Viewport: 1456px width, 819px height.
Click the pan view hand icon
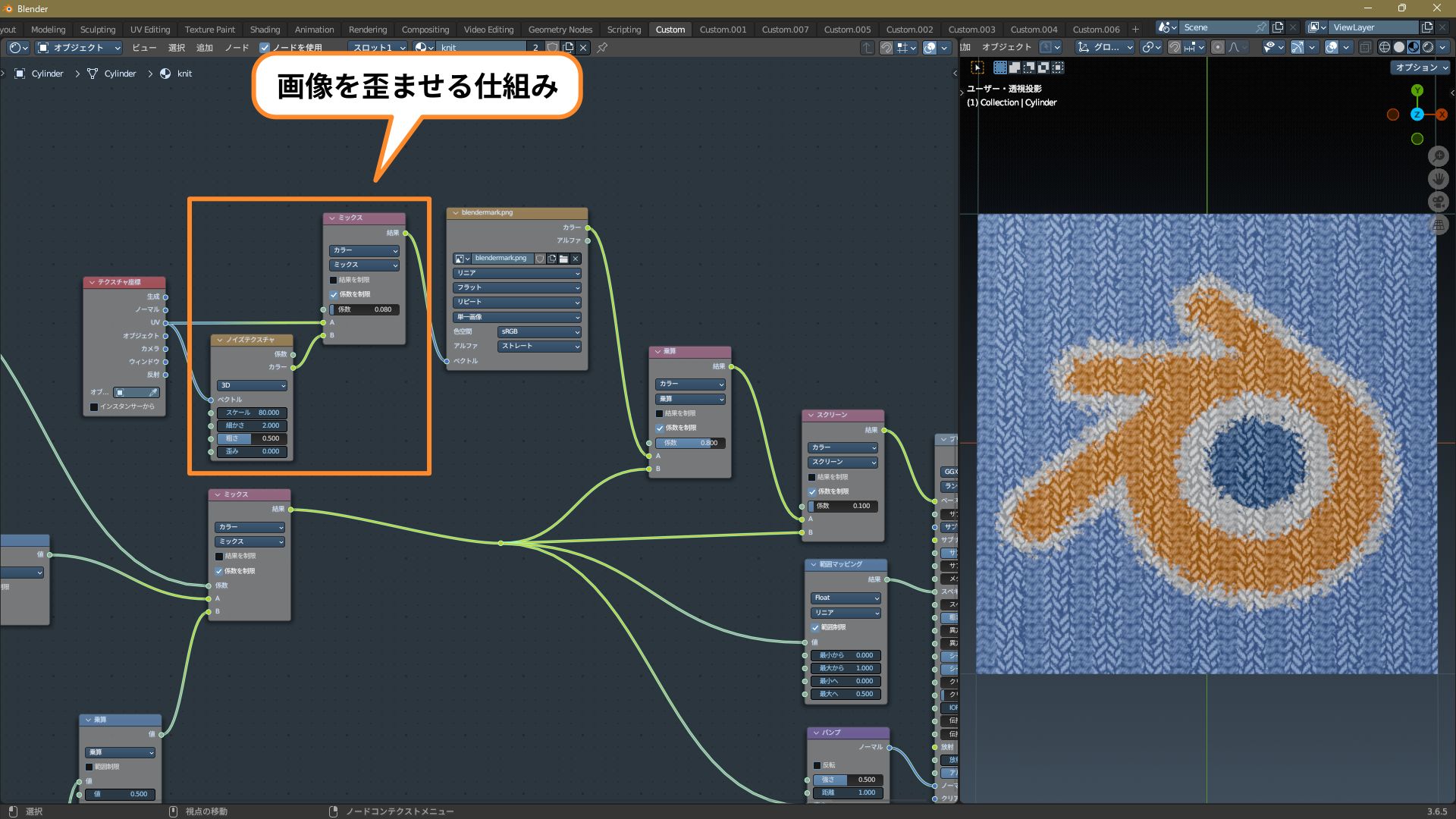pos(1438,179)
